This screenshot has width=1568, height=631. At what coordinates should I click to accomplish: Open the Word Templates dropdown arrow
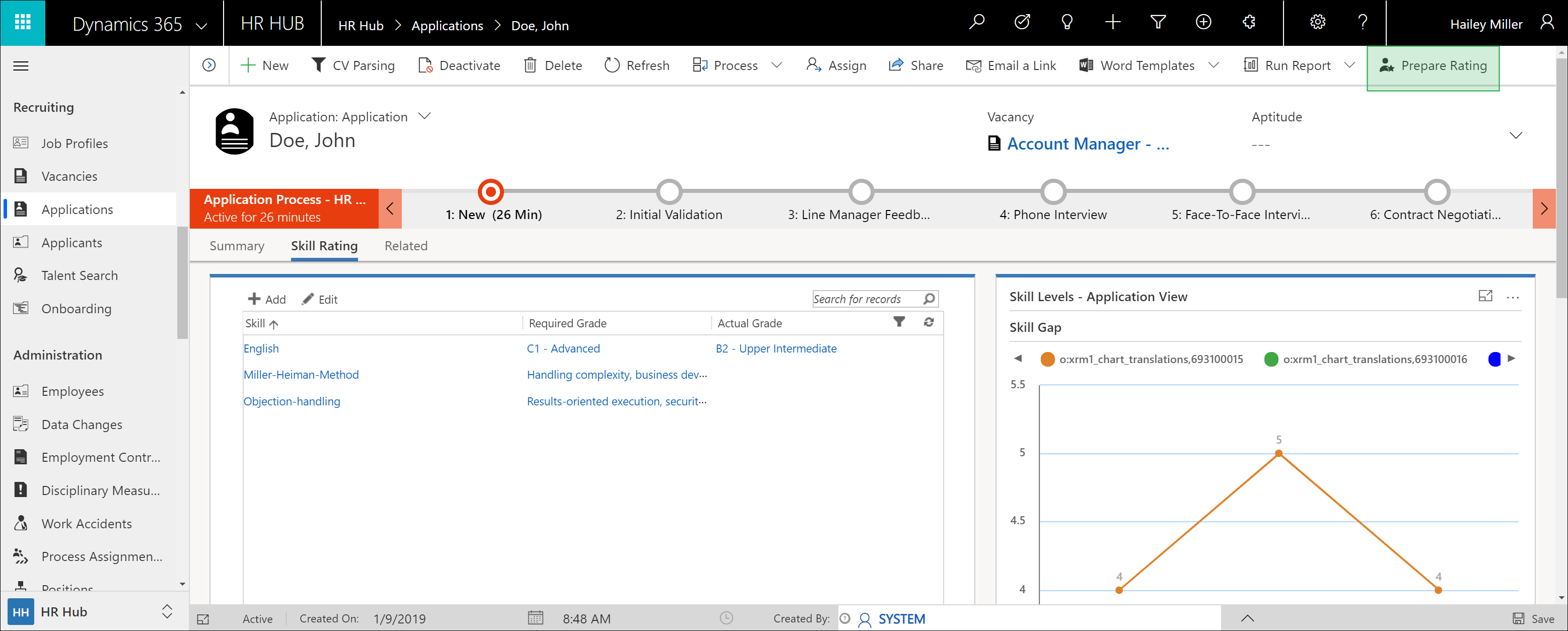point(1213,65)
